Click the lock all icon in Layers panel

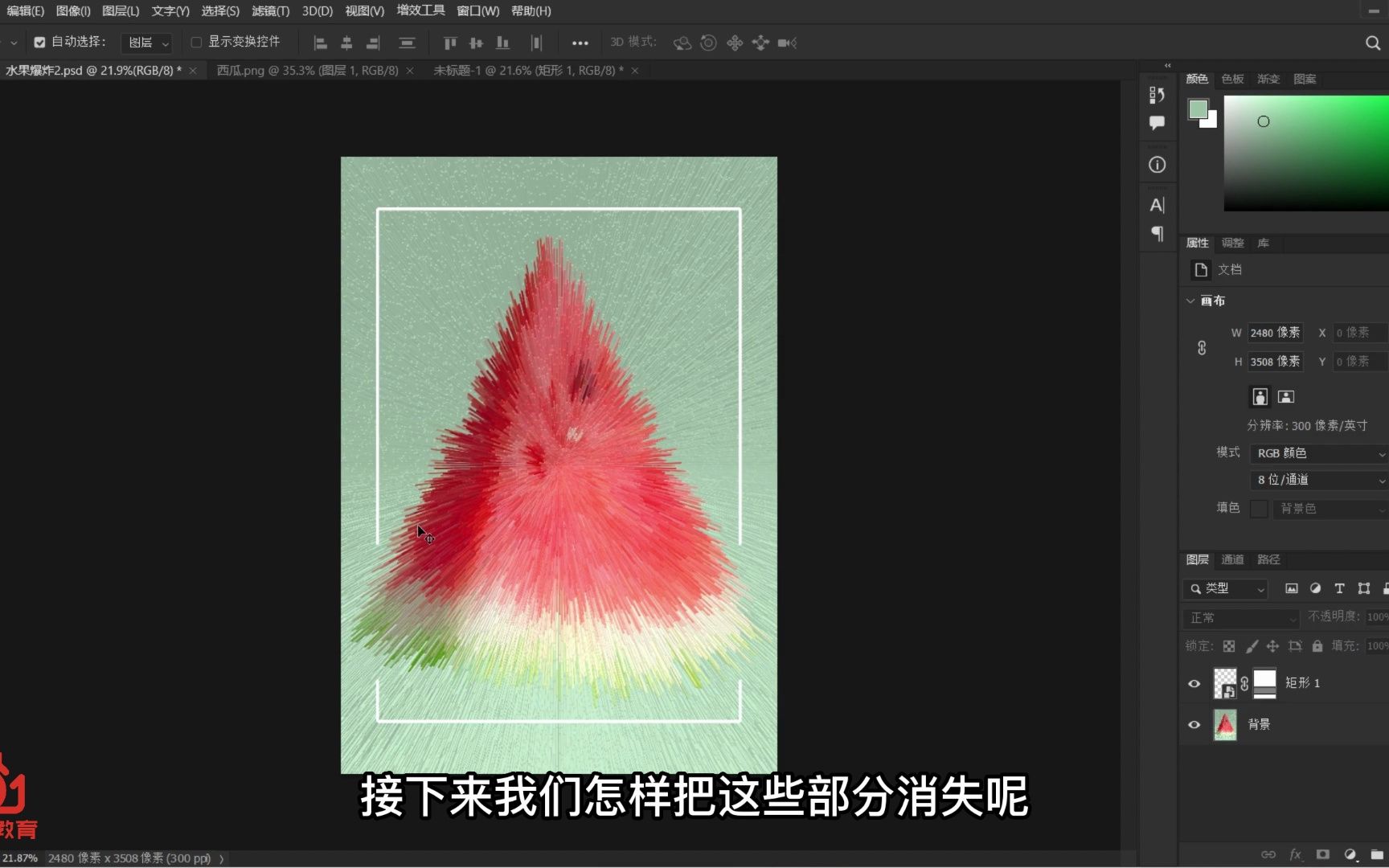click(1317, 647)
